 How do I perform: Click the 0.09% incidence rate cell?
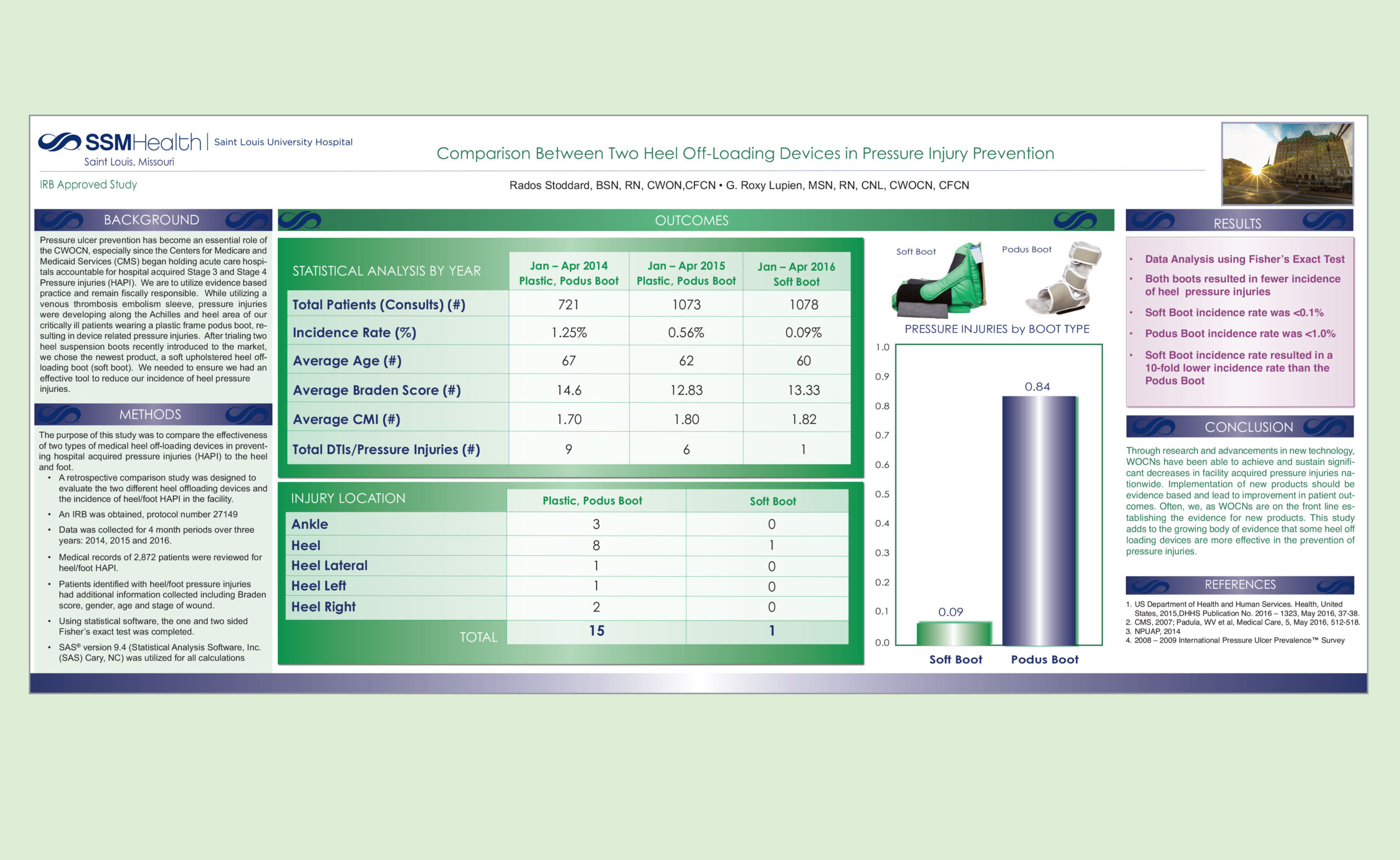tap(803, 333)
